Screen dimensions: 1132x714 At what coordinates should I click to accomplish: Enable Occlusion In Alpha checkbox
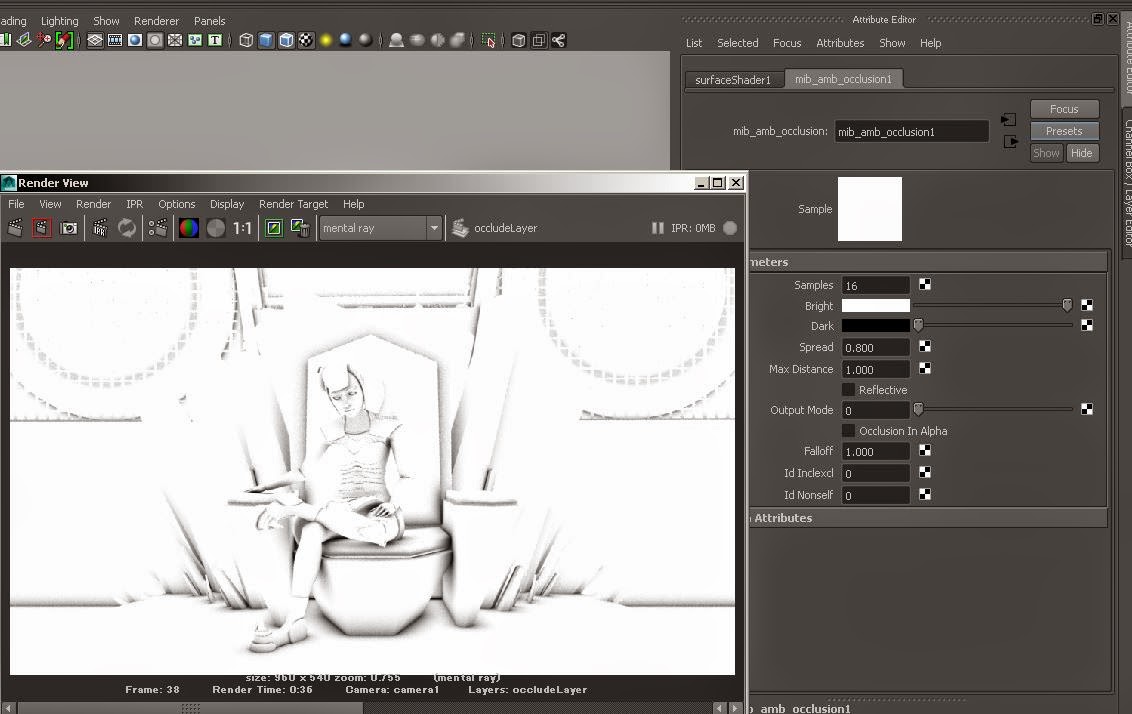(x=849, y=431)
